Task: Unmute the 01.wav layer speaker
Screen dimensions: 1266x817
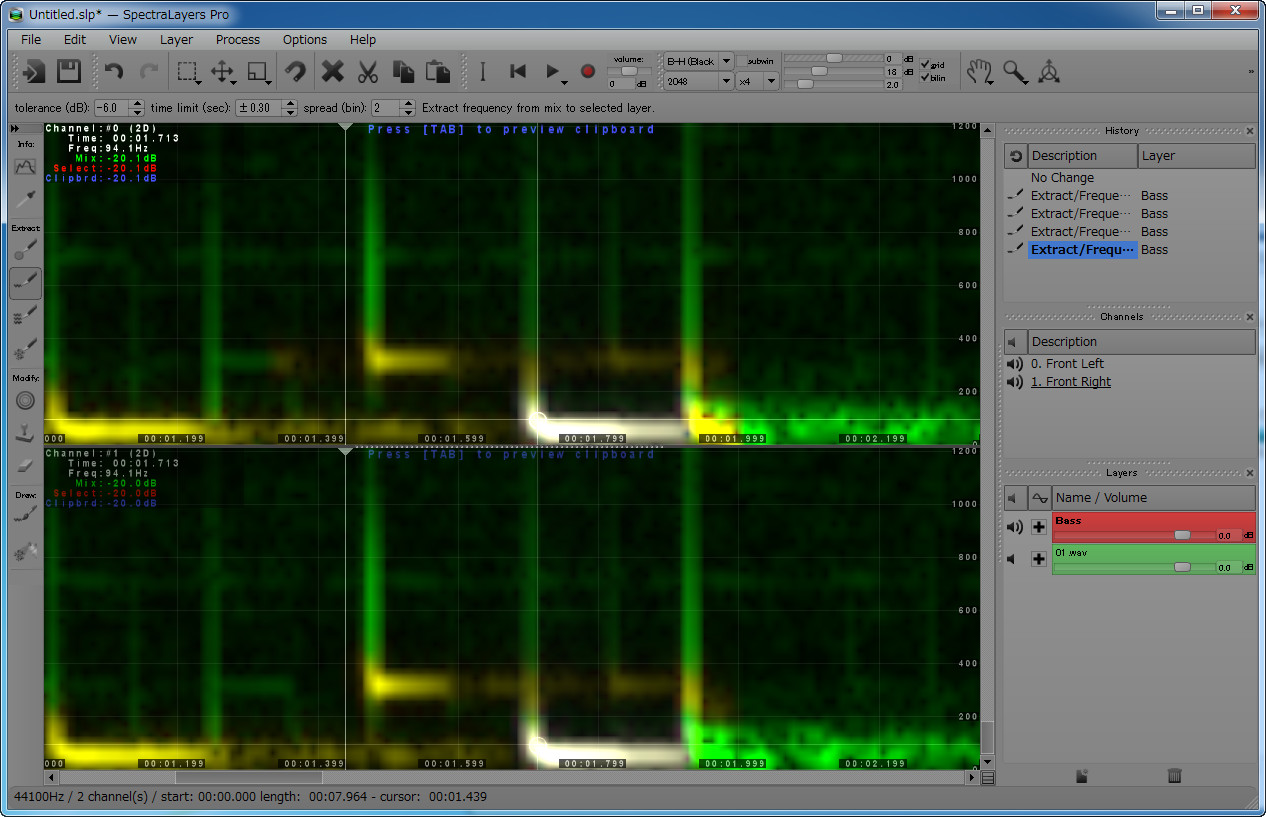Action: 1013,559
